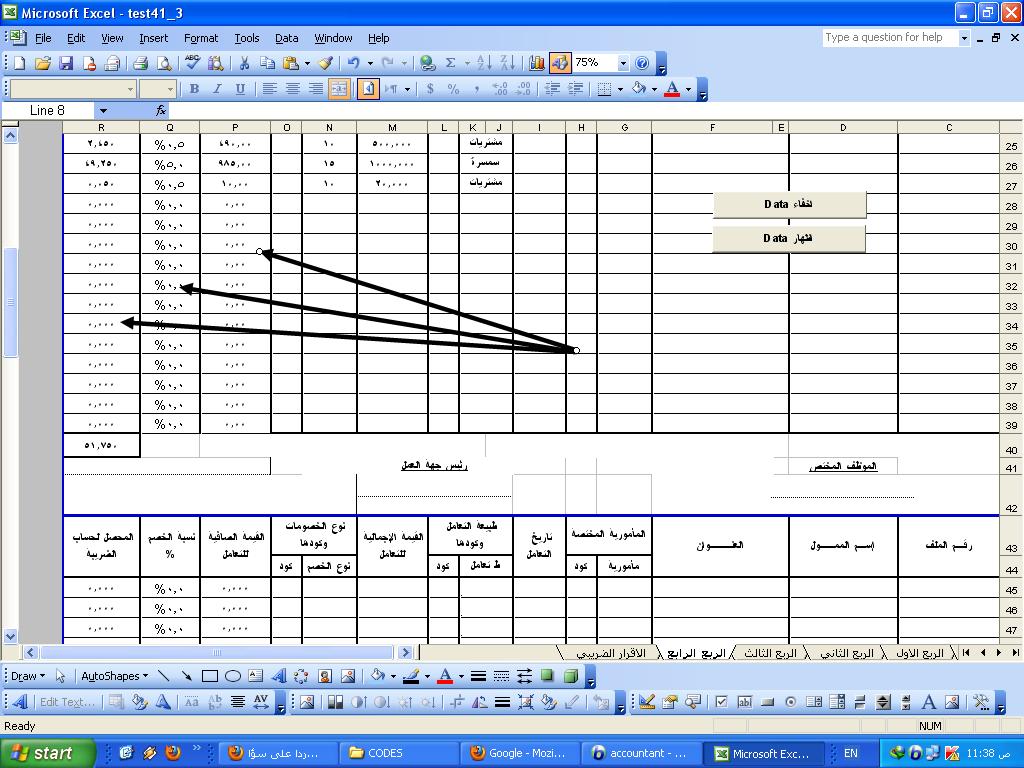Select the Rectangle drawing tool
Screen dimensions: 1024x768
(x=210, y=677)
